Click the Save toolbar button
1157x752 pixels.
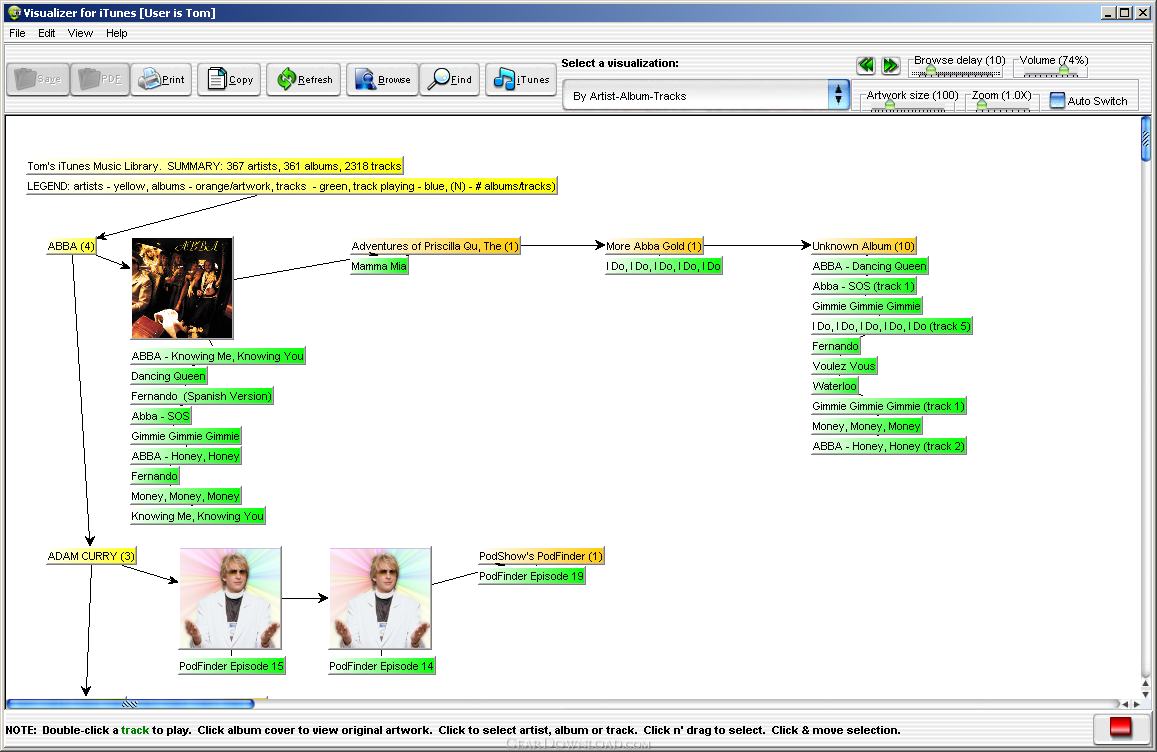coord(38,79)
